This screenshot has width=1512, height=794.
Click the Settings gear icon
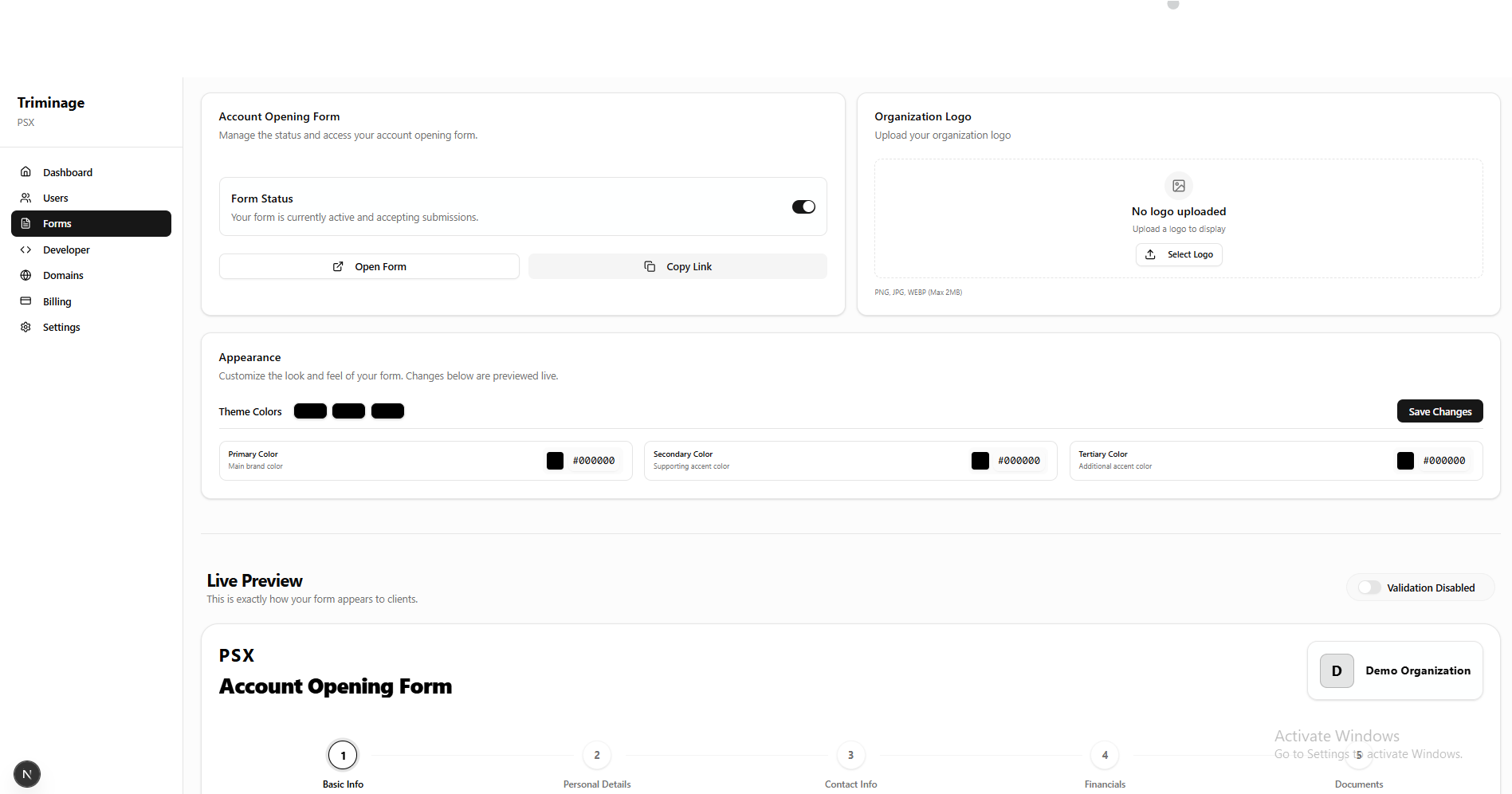point(26,327)
